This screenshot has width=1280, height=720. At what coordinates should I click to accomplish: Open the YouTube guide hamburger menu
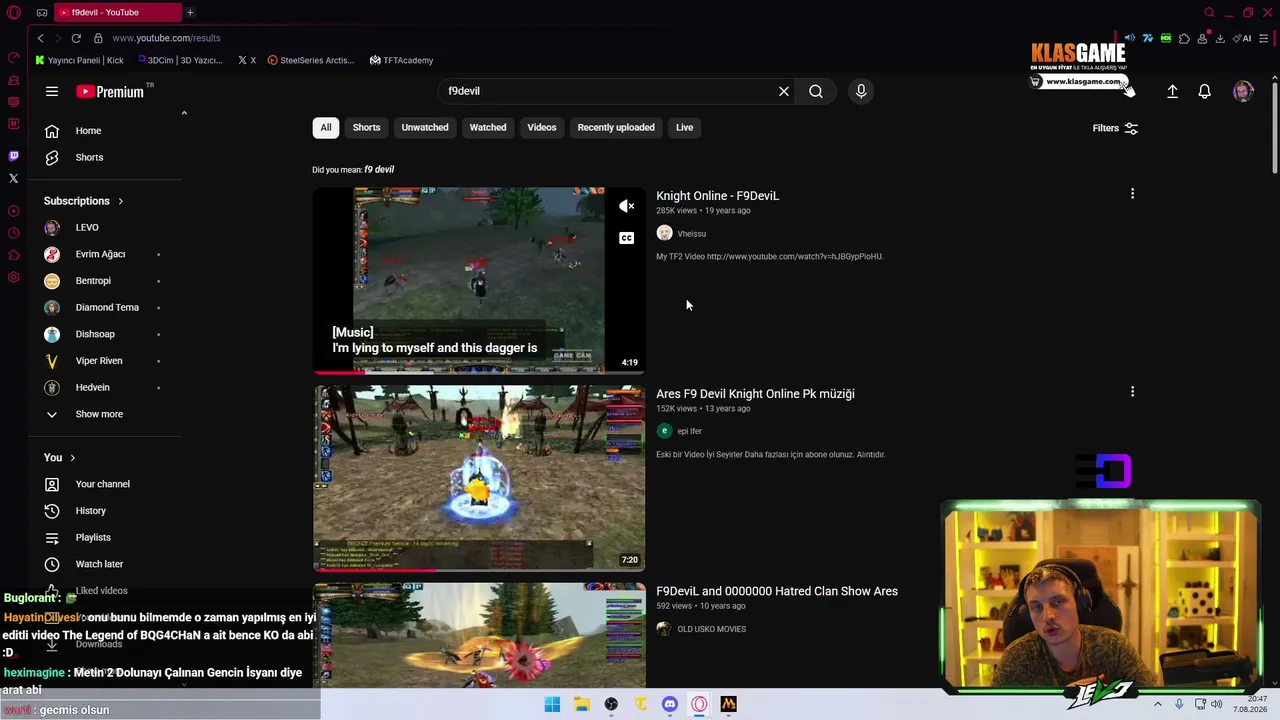pos(52,91)
